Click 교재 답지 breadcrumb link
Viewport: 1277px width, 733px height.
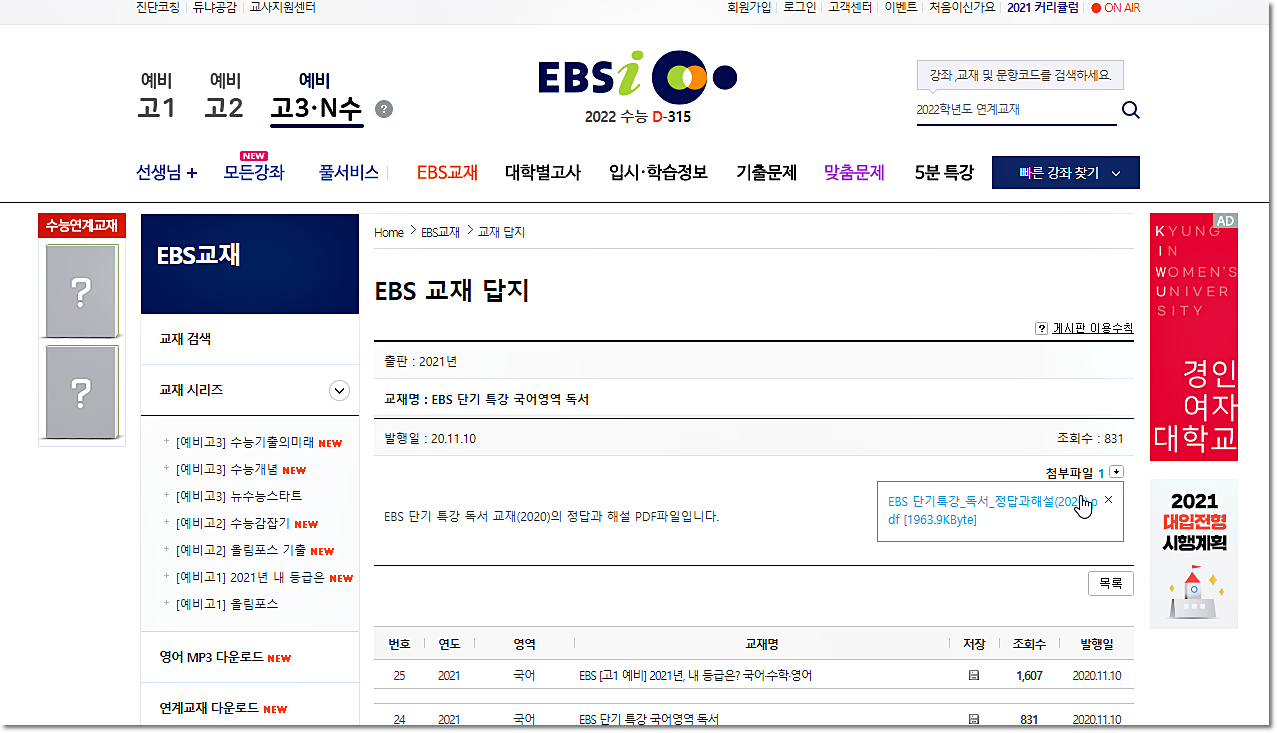tap(501, 232)
